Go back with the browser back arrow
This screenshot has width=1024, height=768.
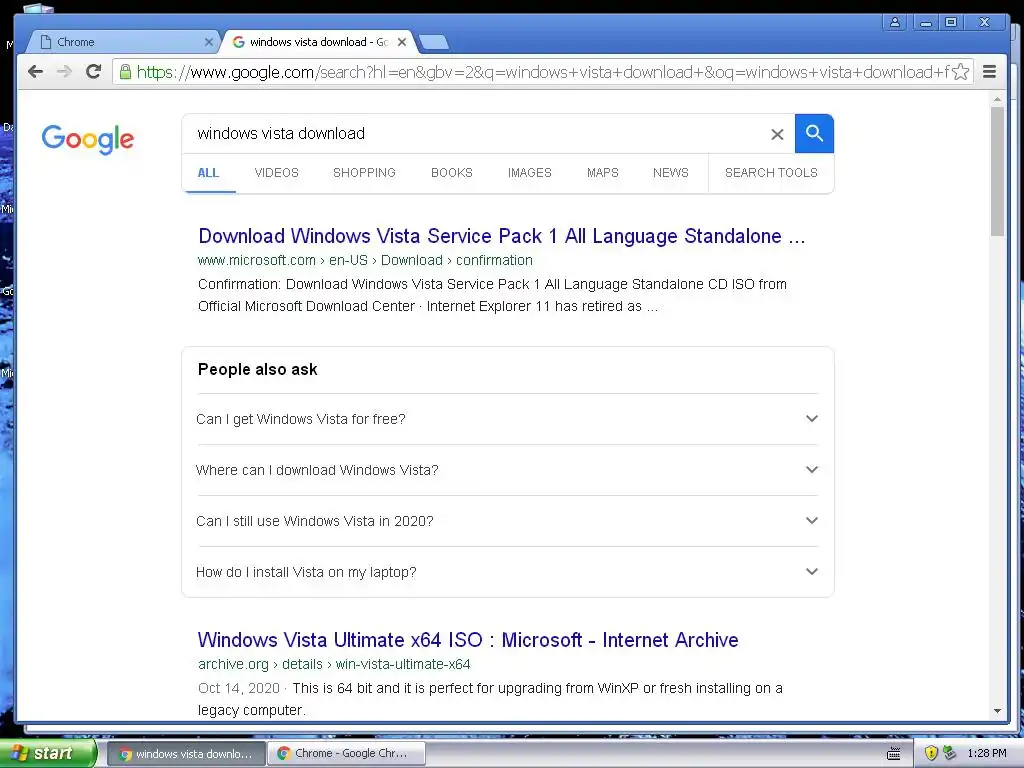point(35,72)
